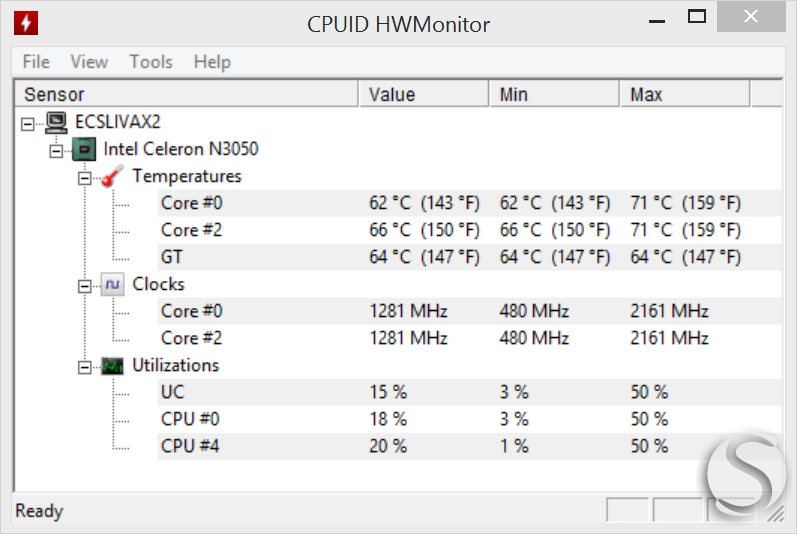
Task: Click the Intel Celeron N3050 chip icon
Action: (84, 149)
